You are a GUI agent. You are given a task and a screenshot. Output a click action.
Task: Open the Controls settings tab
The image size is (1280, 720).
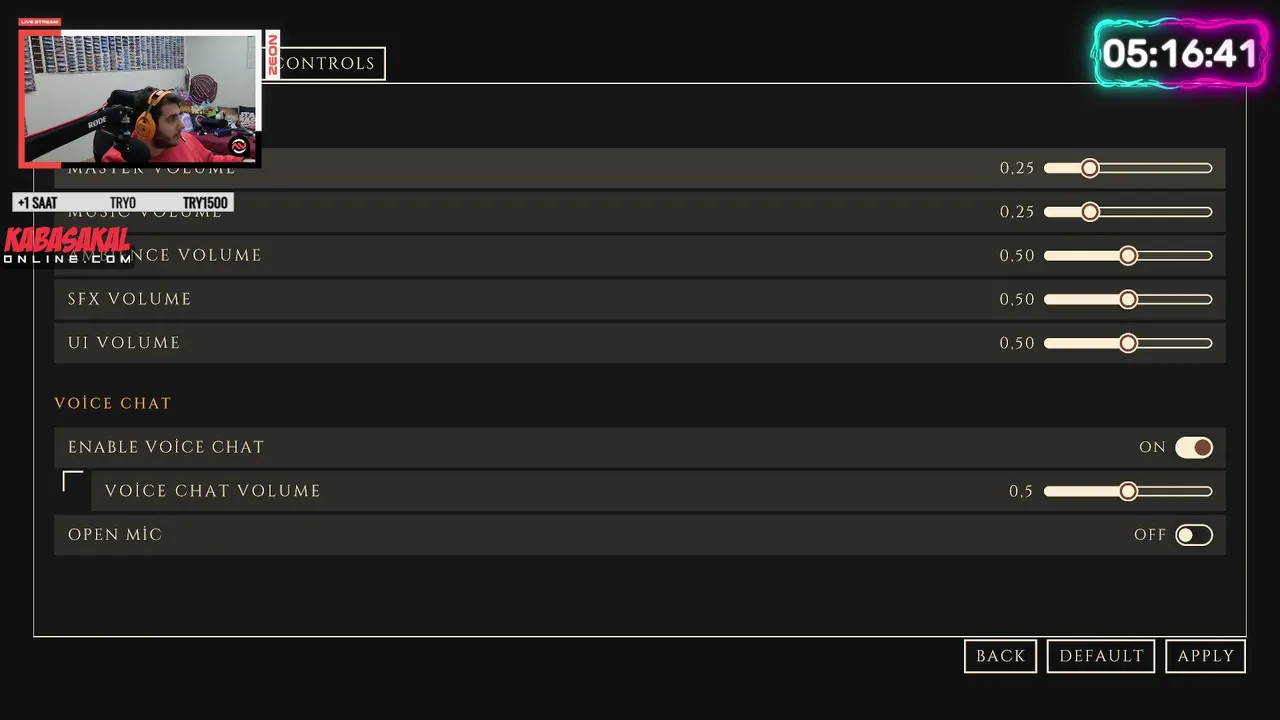pos(328,63)
